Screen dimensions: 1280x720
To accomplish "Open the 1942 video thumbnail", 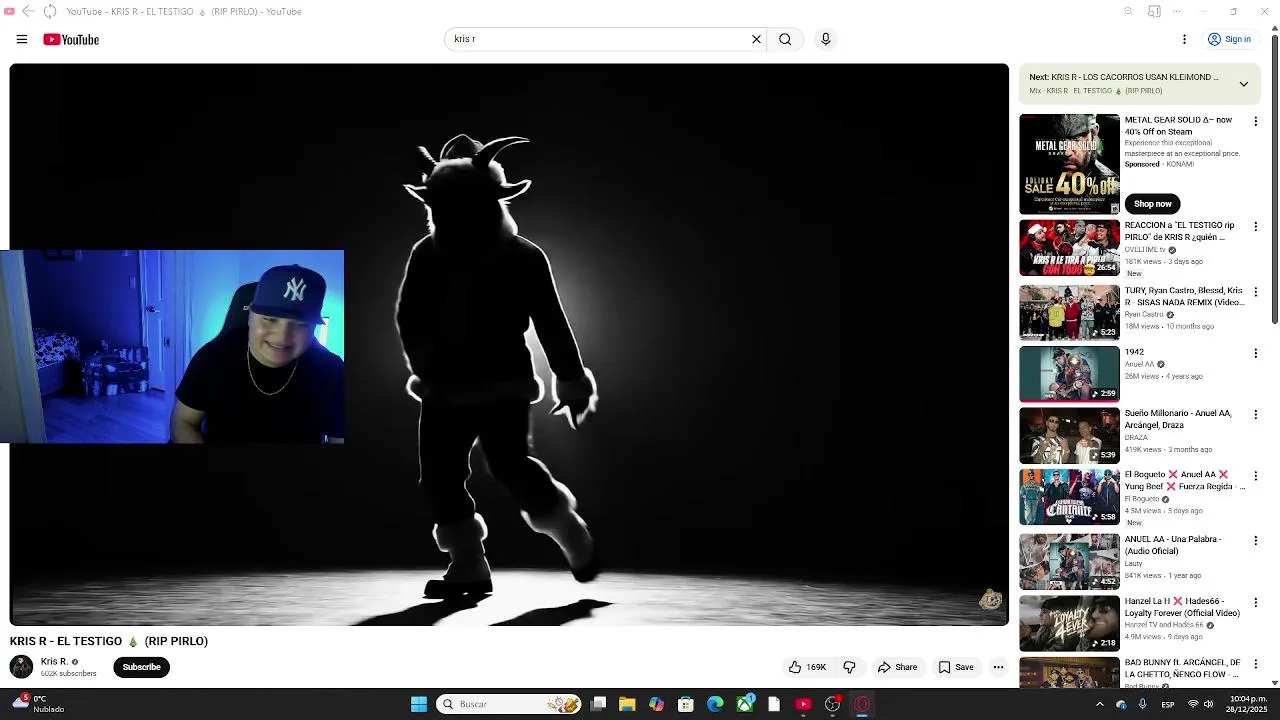I will pos(1069,373).
